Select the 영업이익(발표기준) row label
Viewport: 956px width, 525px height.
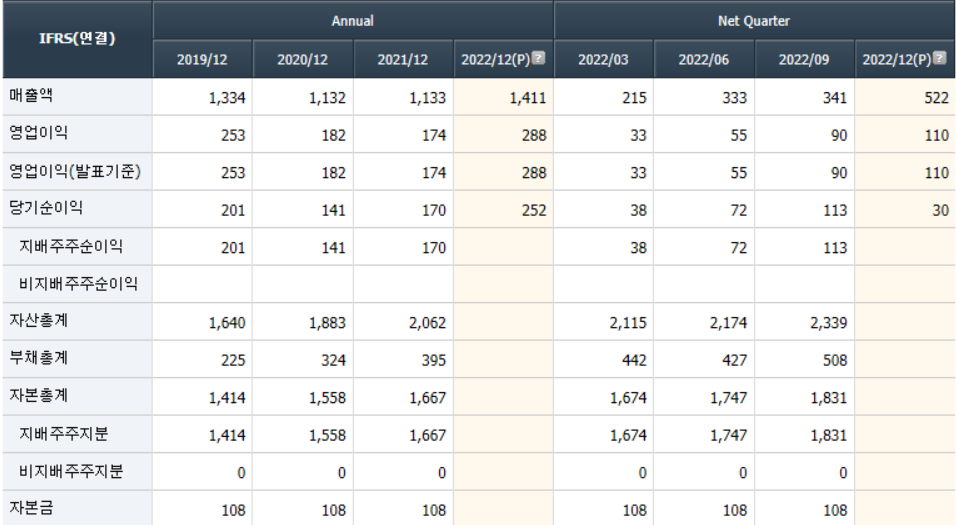(x=75, y=171)
